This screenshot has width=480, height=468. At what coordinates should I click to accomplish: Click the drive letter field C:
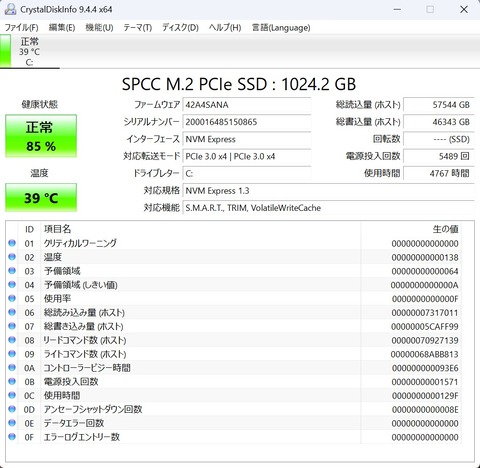(247, 173)
